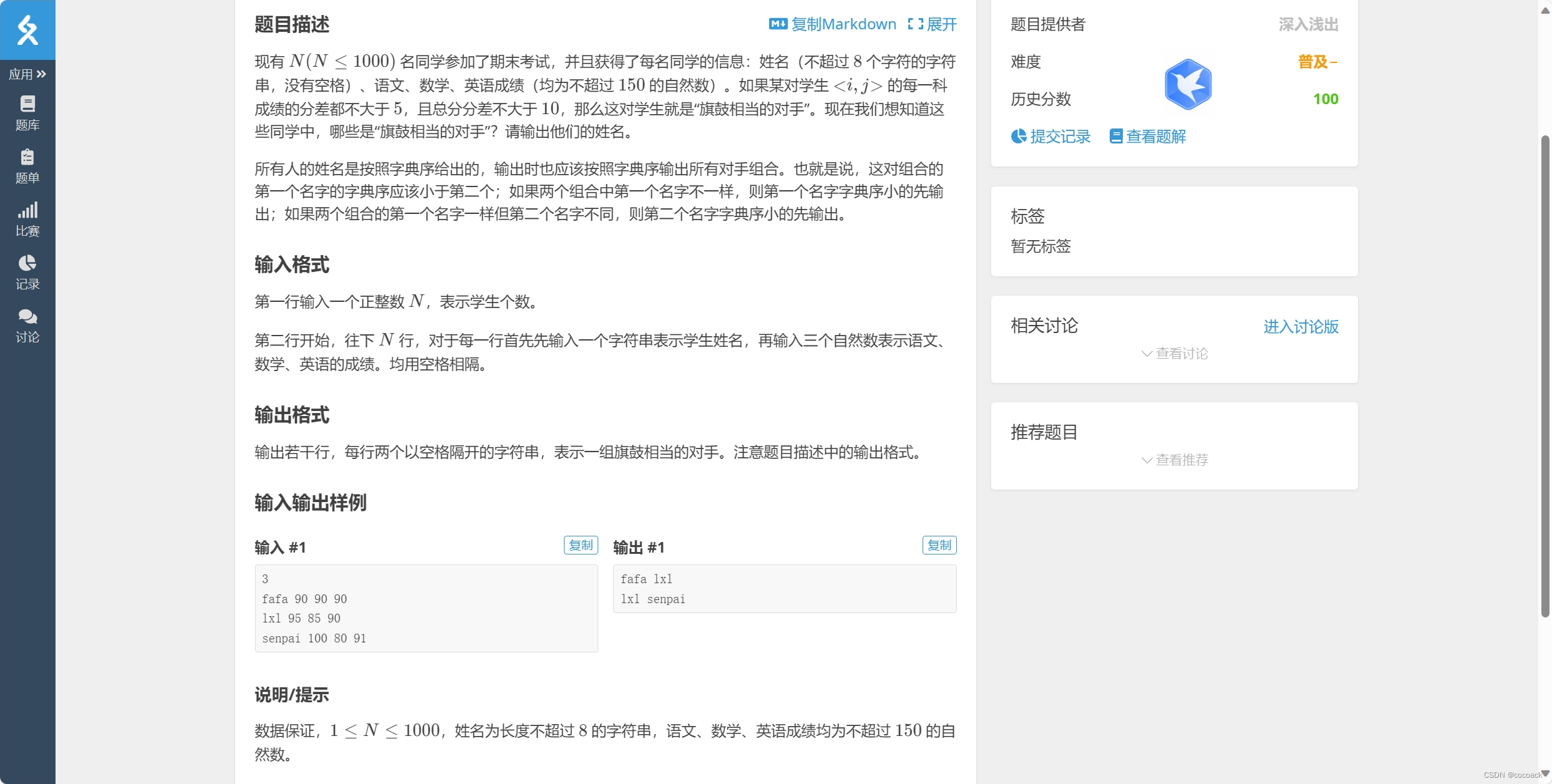Click the provider name 深入浅出
1552x784 pixels.
coord(1308,24)
